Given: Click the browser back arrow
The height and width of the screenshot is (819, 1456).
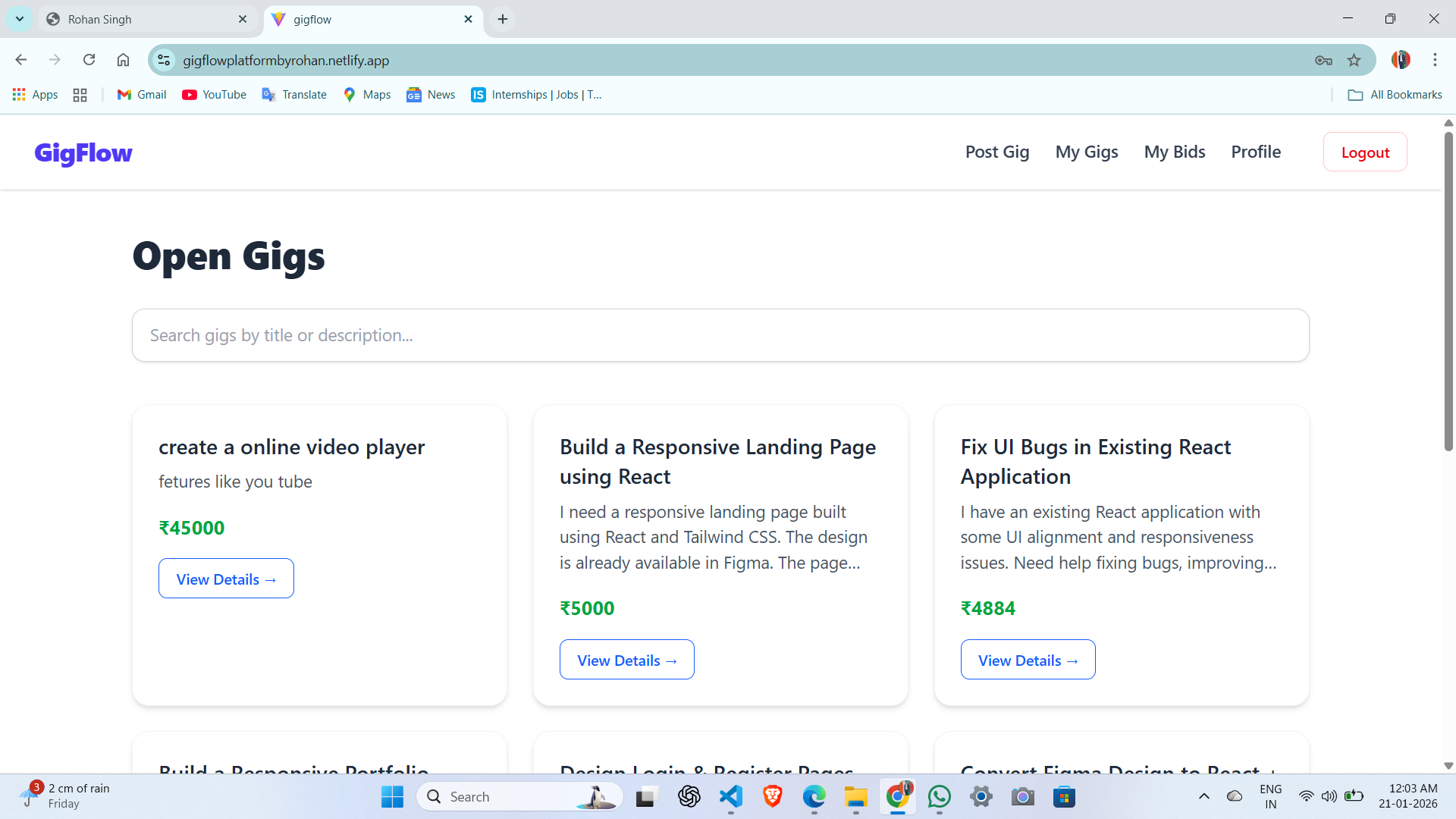Looking at the screenshot, I should (21, 60).
